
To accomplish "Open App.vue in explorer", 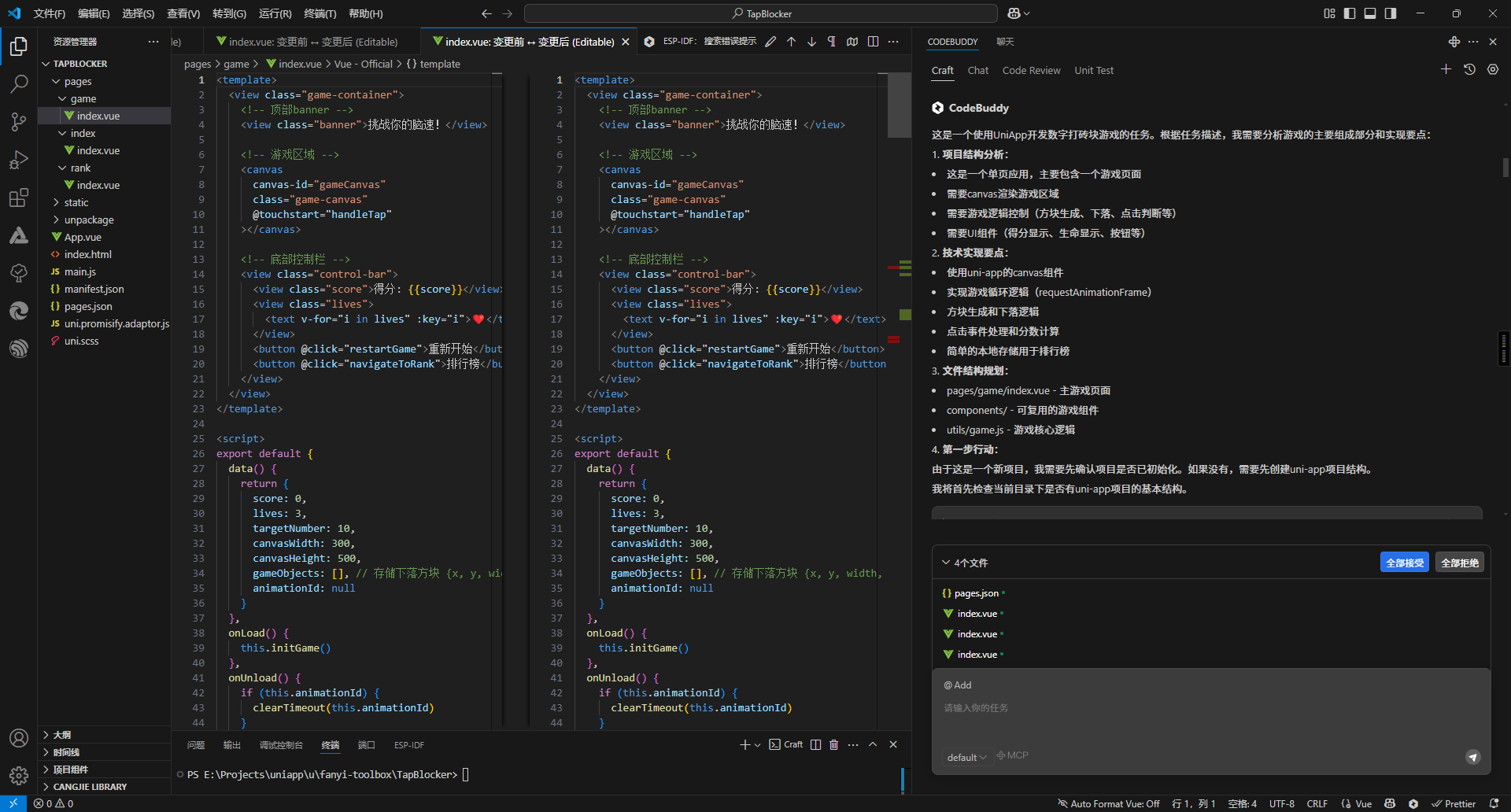I will [83, 237].
